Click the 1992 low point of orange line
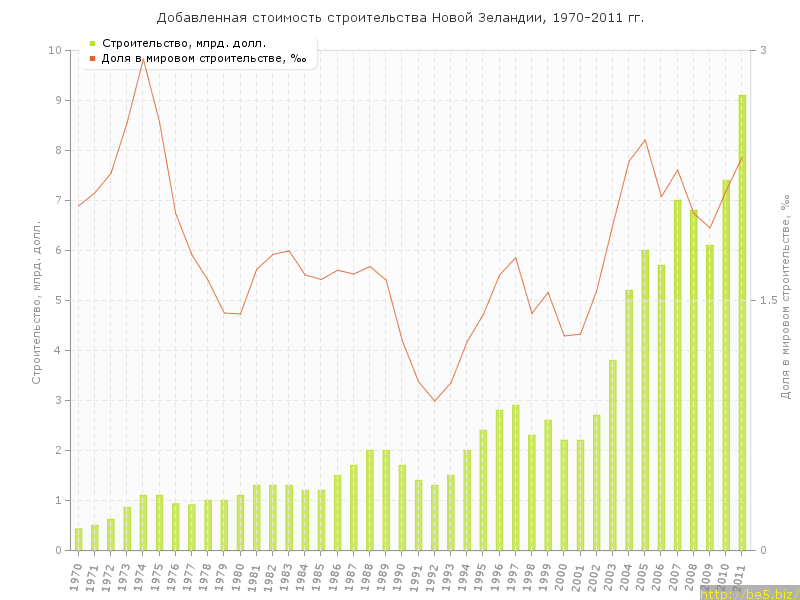Viewport: 800px width, 600px height. pos(434,401)
